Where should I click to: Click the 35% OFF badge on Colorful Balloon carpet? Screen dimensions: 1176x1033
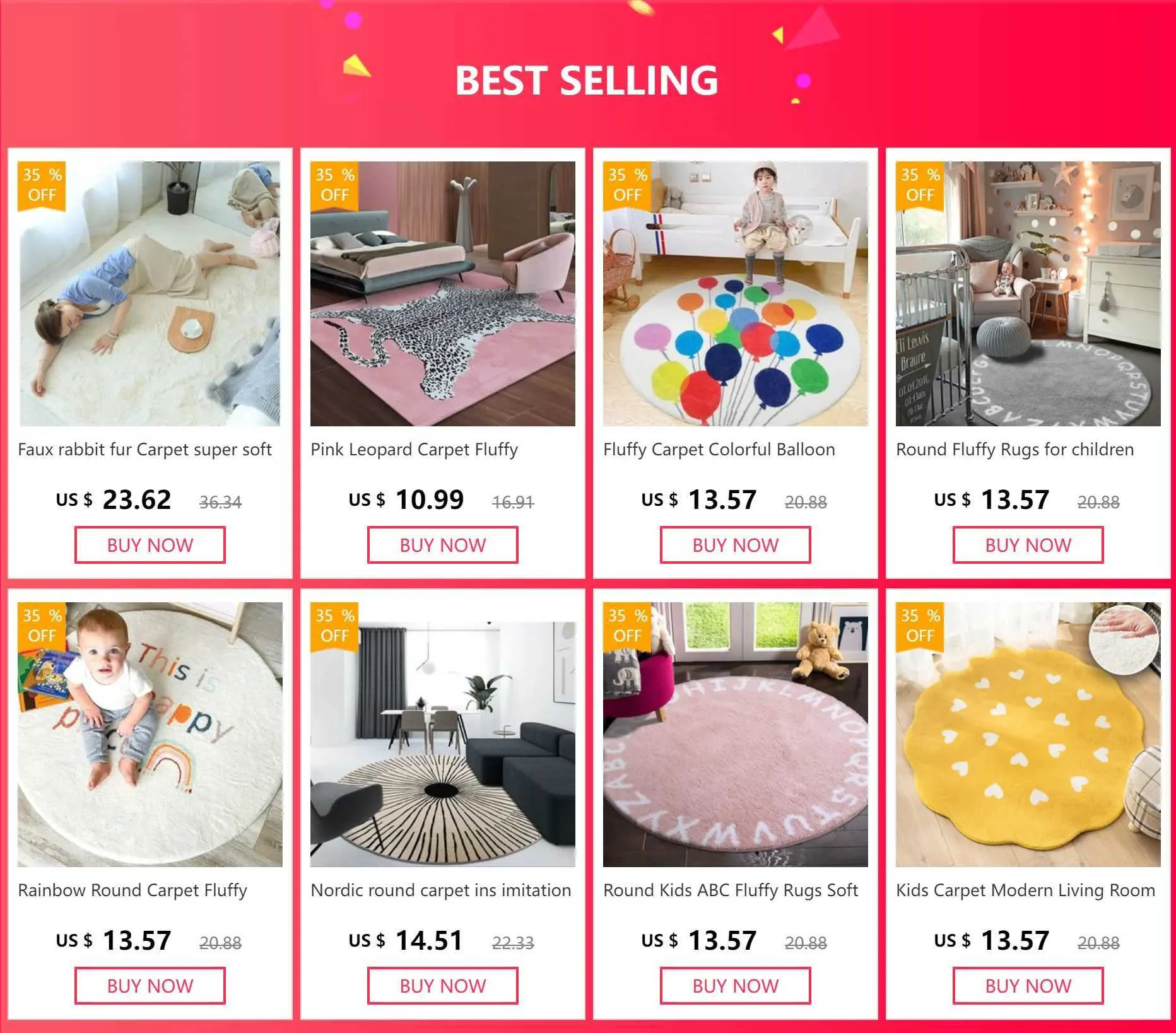(x=627, y=185)
